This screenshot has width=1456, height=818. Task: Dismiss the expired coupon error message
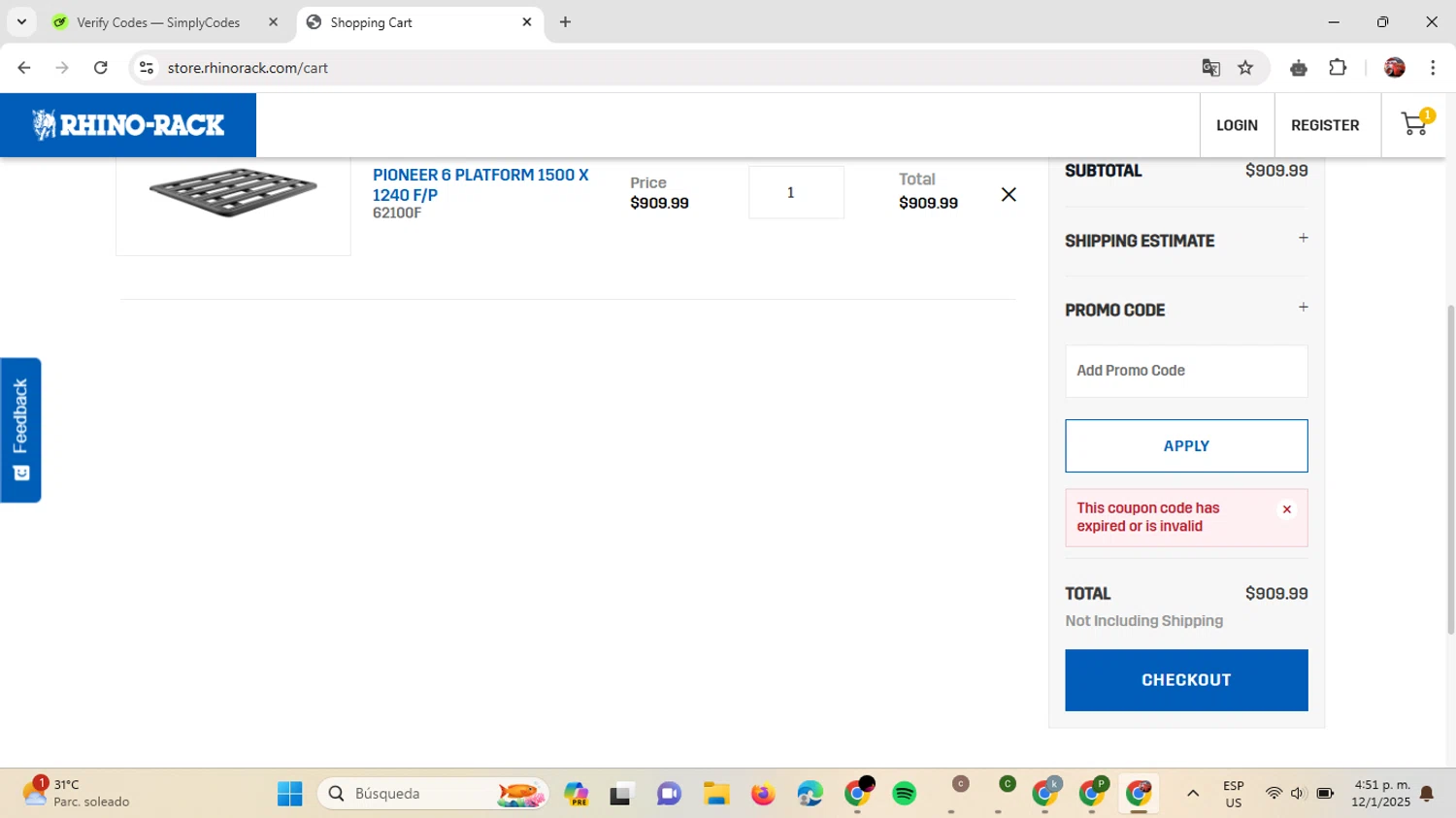coord(1287,509)
